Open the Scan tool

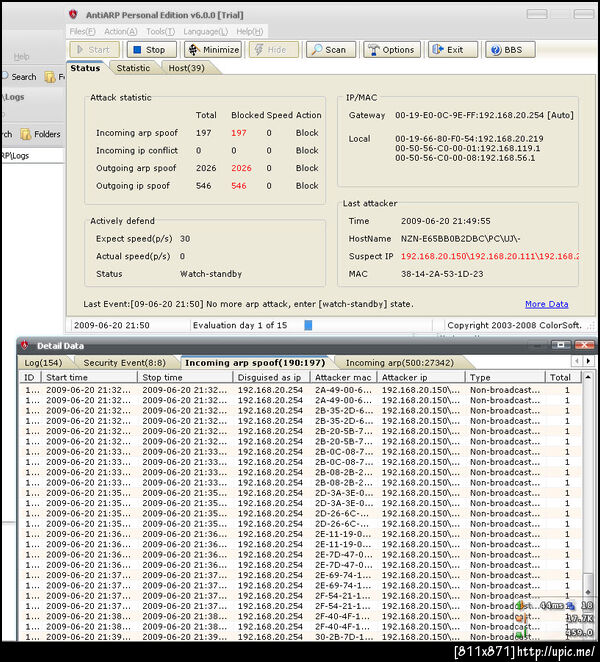point(331,50)
